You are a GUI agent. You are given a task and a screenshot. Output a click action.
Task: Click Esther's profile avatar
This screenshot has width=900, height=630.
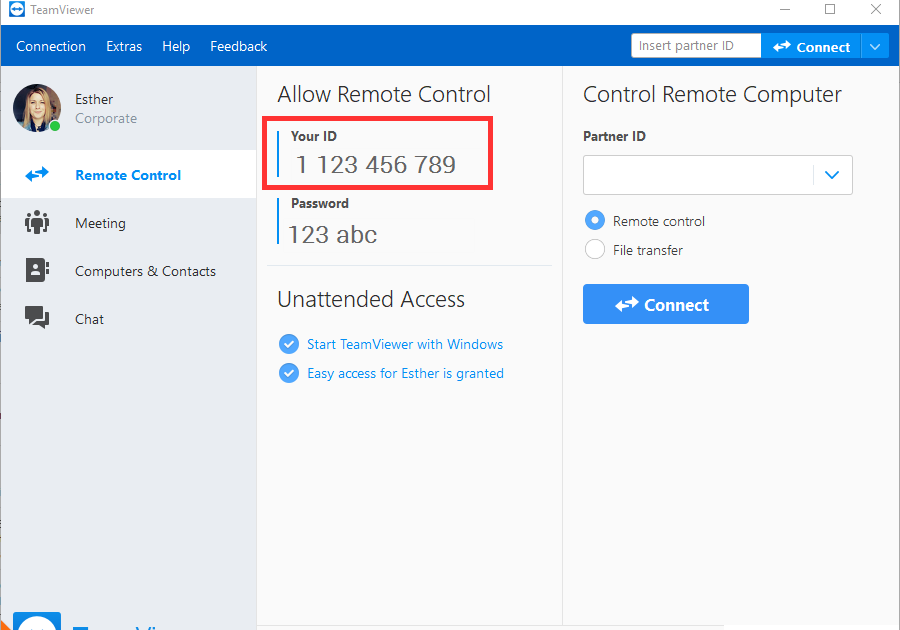pos(37,108)
